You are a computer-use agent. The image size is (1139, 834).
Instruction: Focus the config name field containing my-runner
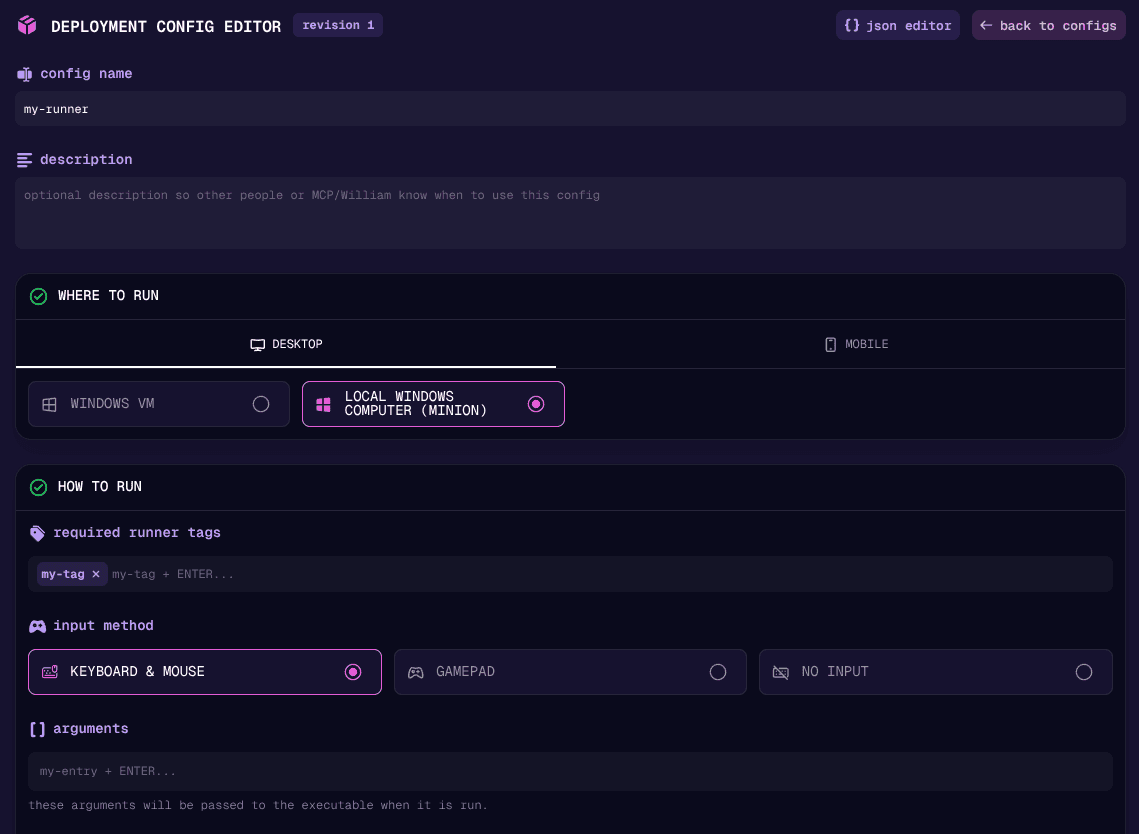(x=570, y=109)
